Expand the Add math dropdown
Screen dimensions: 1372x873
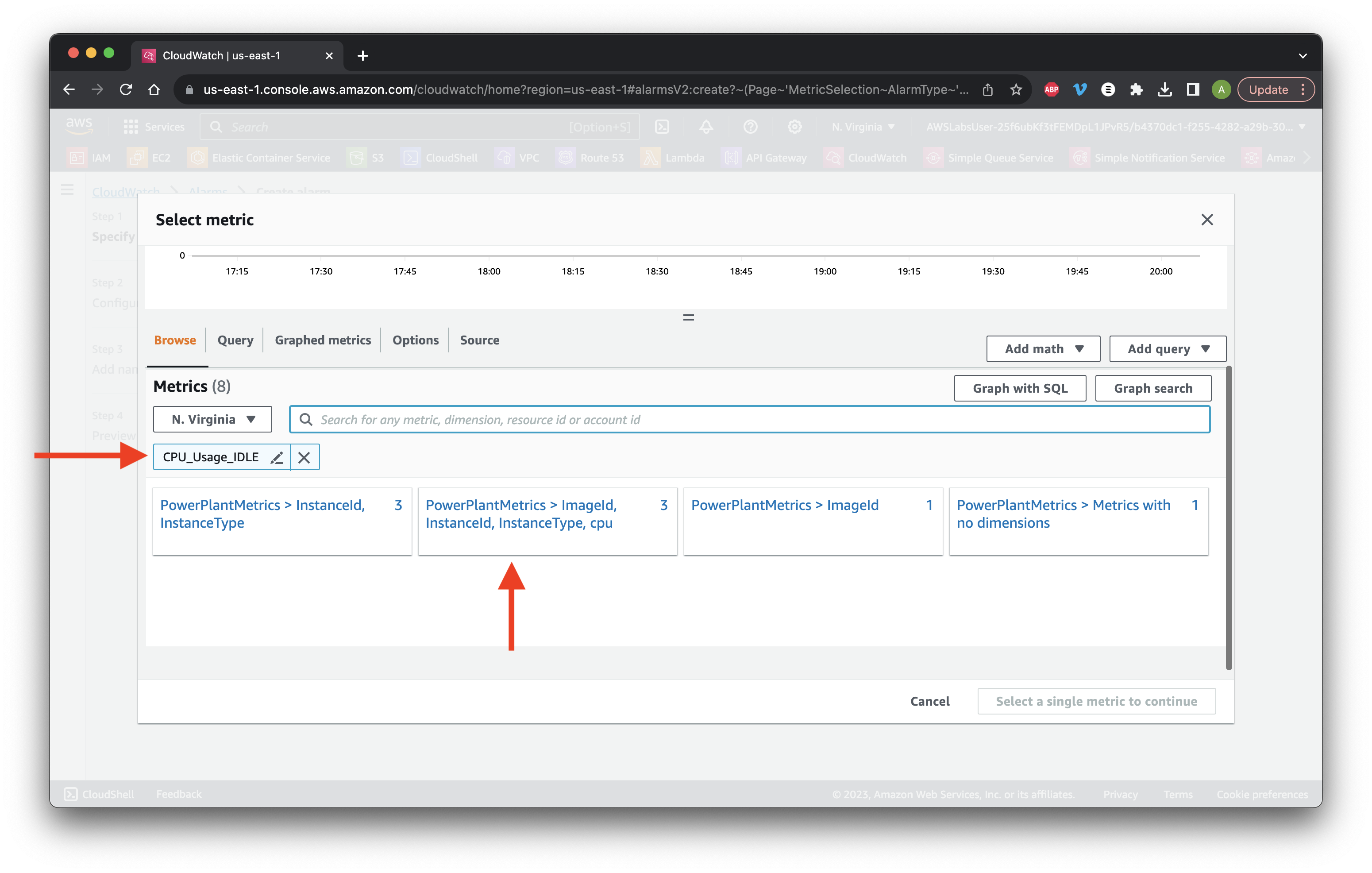[x=1043, y=349]
